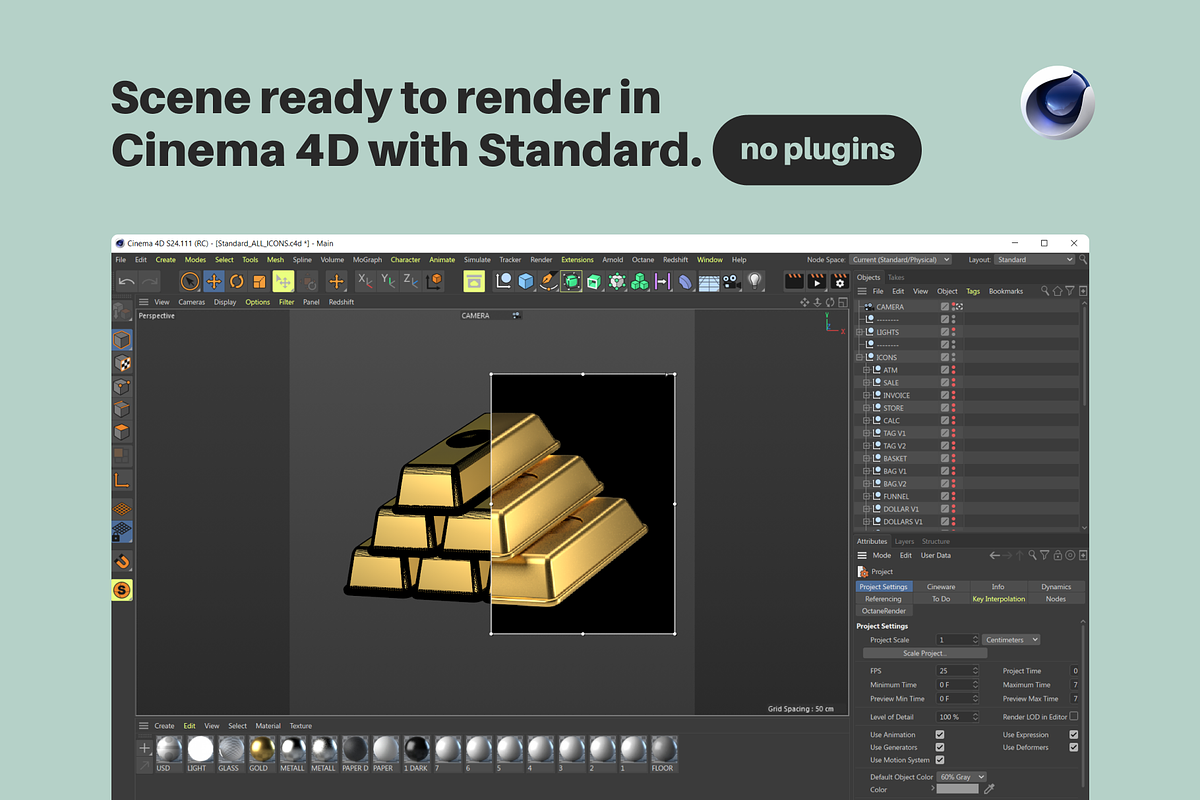Toggle visibility dots for STORE object
This screenshot has width=1200, height=800.
coord(954,408)
